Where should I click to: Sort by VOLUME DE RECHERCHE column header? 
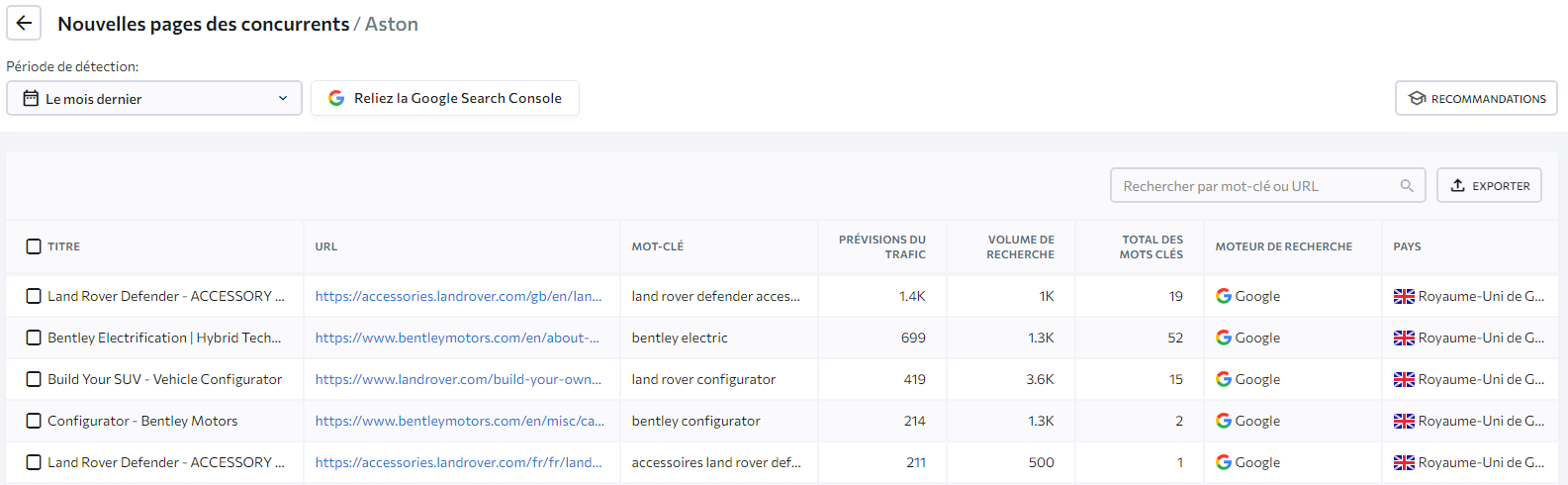coord(1020,246)
